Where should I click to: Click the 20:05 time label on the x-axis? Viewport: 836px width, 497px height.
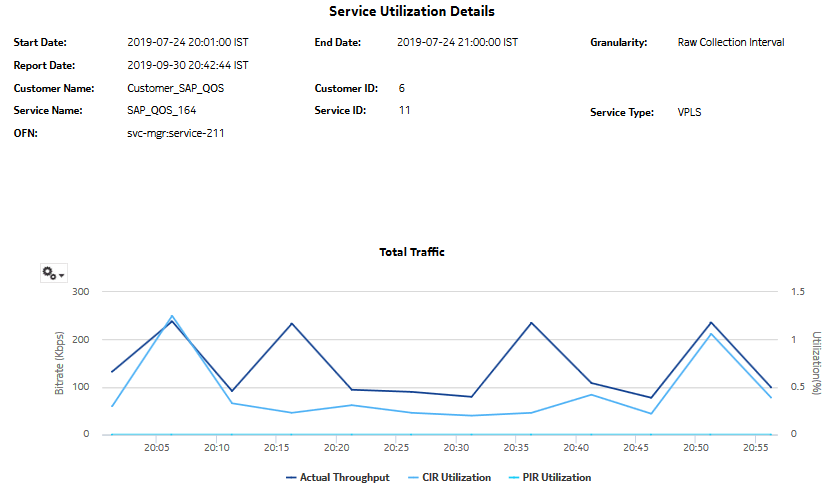tap(157, 448)
